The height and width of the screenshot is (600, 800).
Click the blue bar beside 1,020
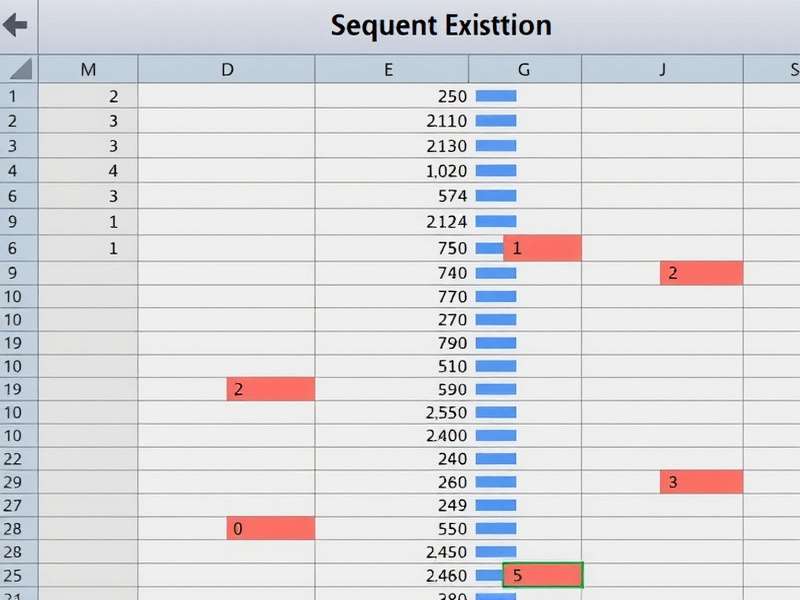click(495, 170)
